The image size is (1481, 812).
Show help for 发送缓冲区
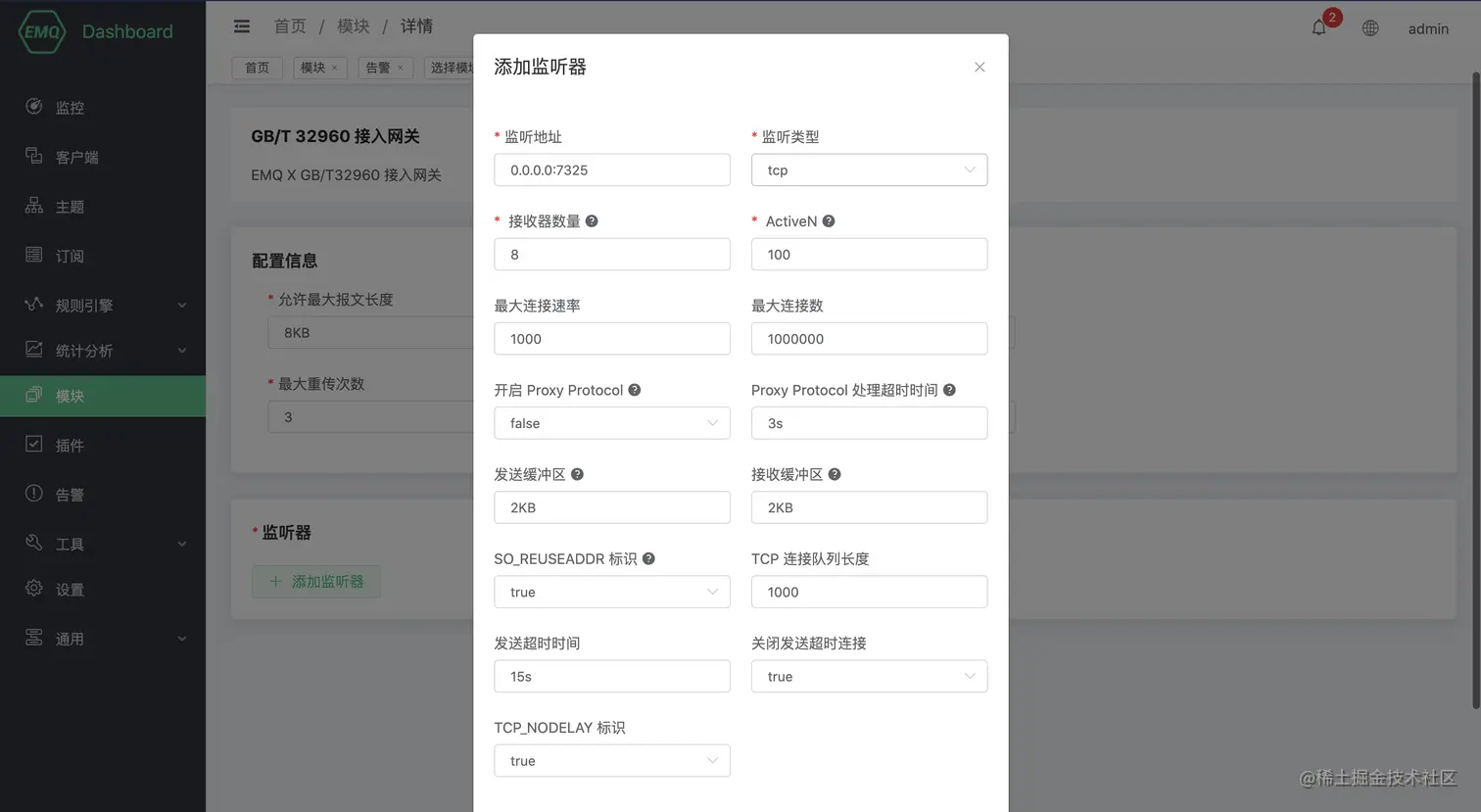[577, 474]
